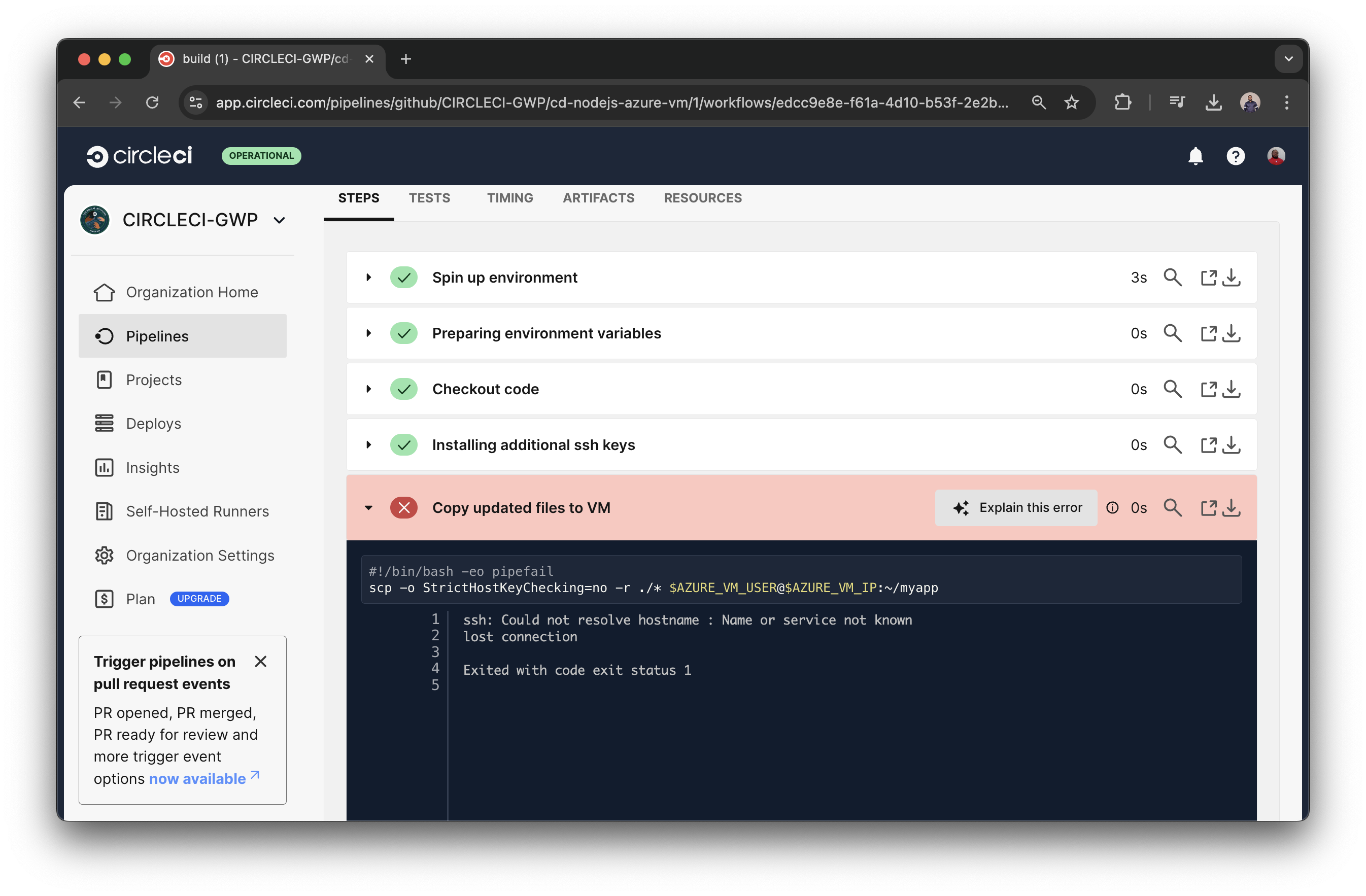Viewport: 1366px width, 896px height.
Task: Click the browser bookmark star
Action: pyautogui.click(x=1072, y=102)
